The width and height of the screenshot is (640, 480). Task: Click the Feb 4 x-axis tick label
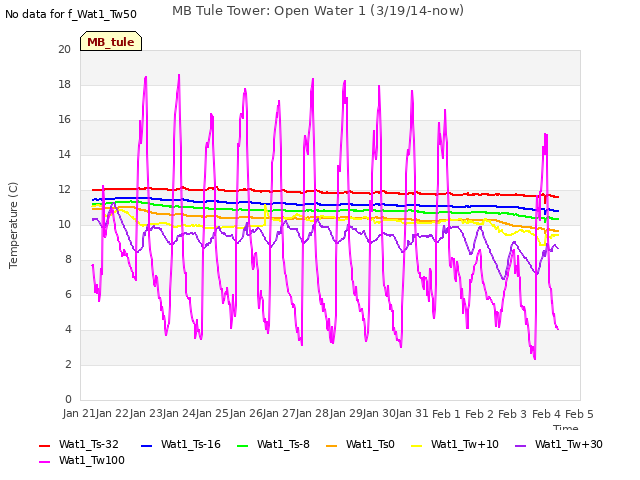(x=546, y=414)
